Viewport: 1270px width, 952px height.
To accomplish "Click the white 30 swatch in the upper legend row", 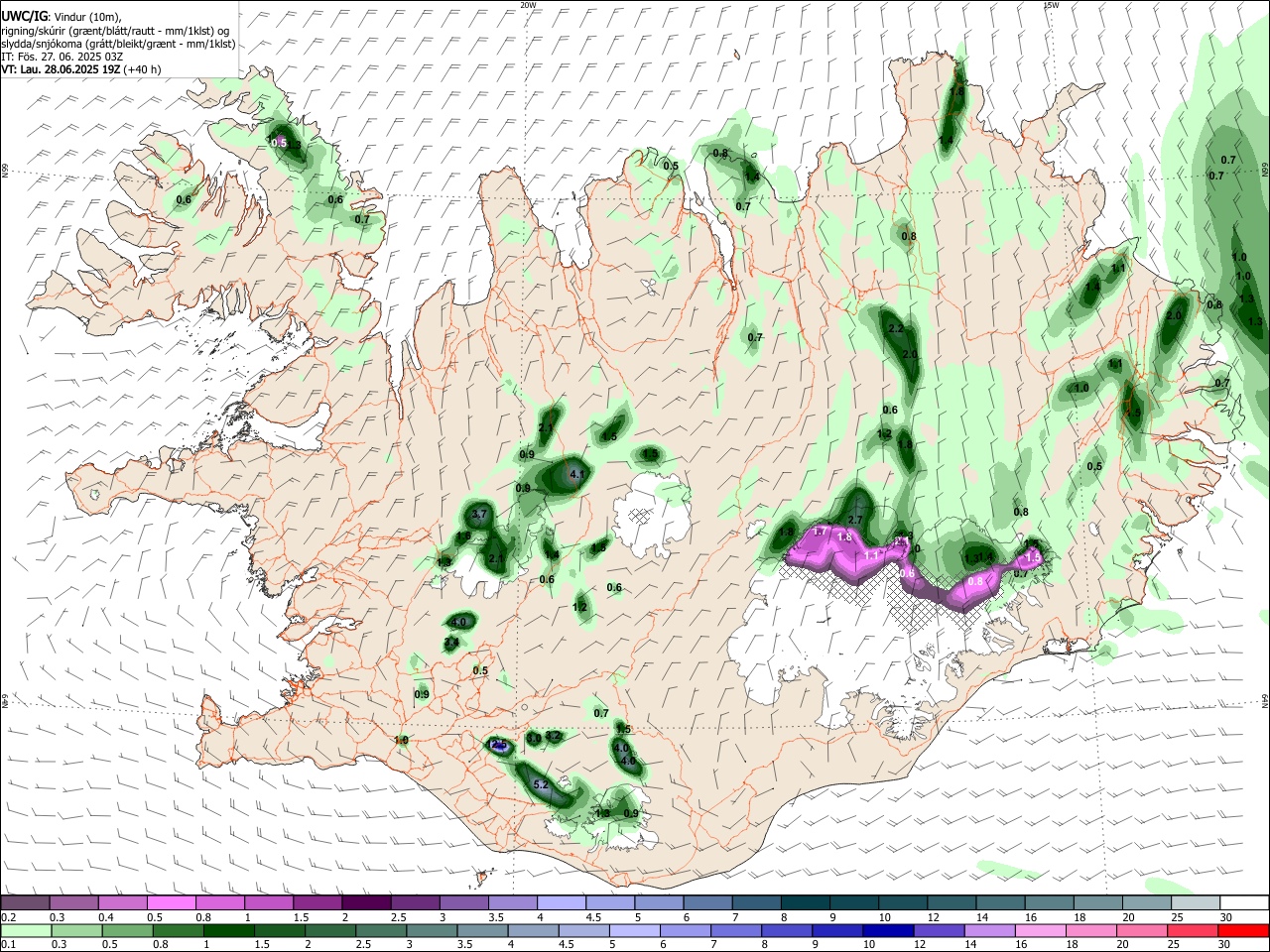I will pos(1244,902).
